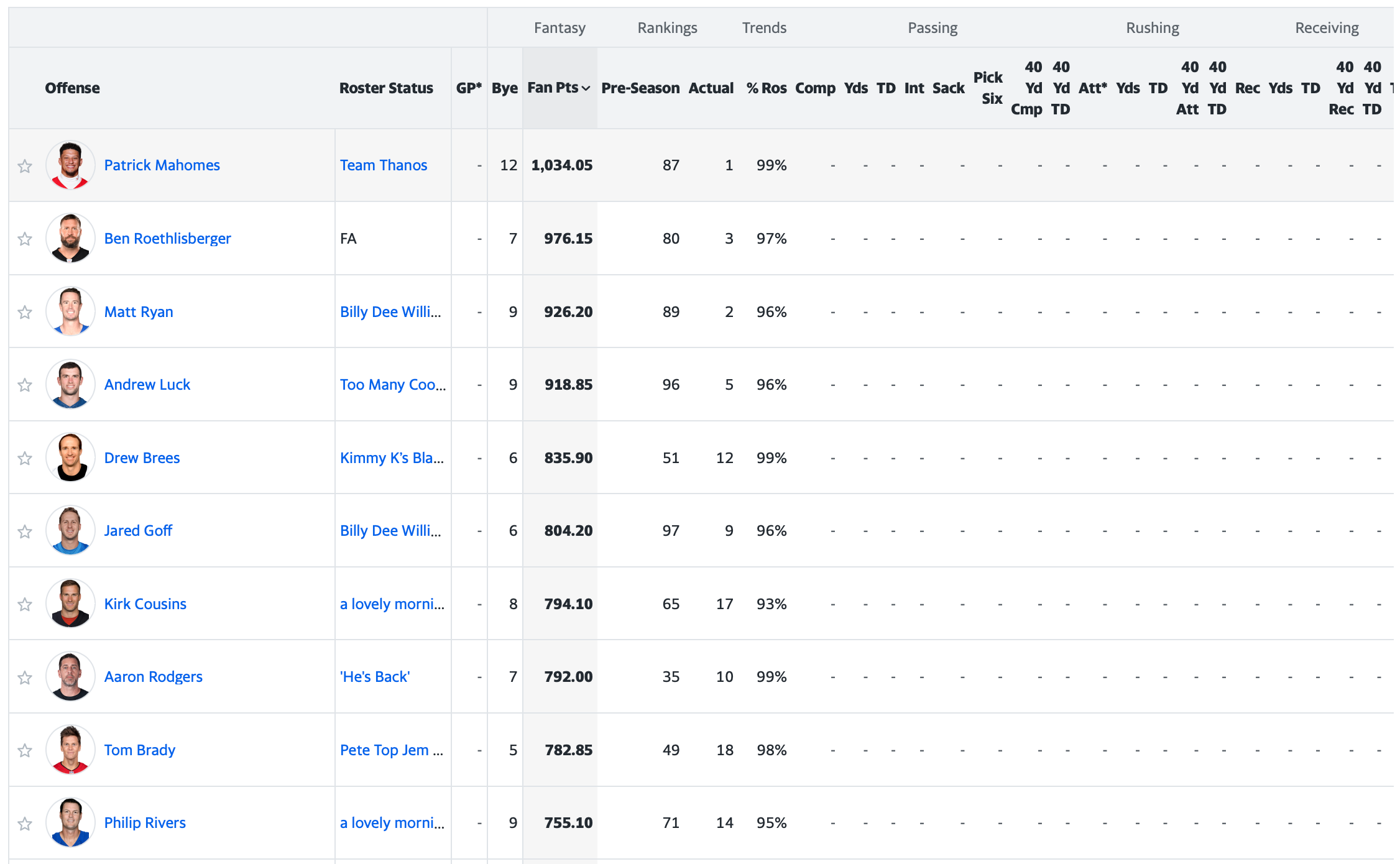Click the Actual rankings column header
Screen dimensions: 1400x864
pyautogui.click(x=711, y=88)
